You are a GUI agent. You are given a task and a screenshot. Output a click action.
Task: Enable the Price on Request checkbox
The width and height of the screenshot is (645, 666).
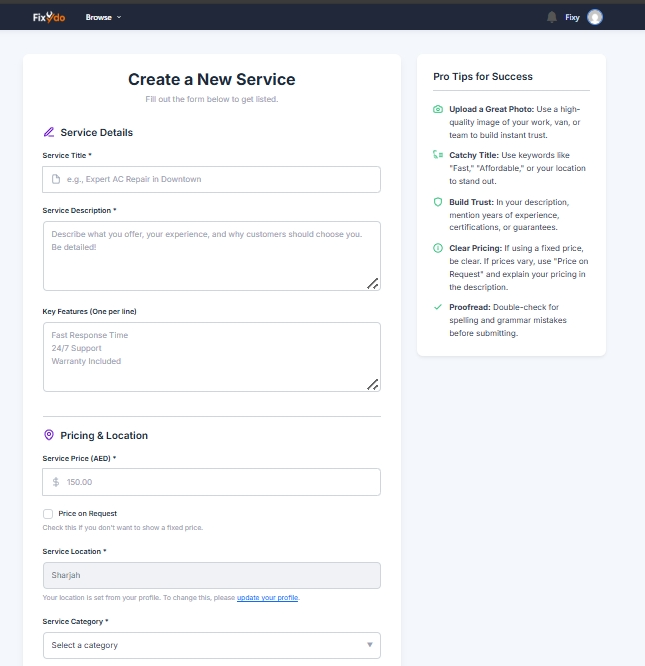pos(48,513)
